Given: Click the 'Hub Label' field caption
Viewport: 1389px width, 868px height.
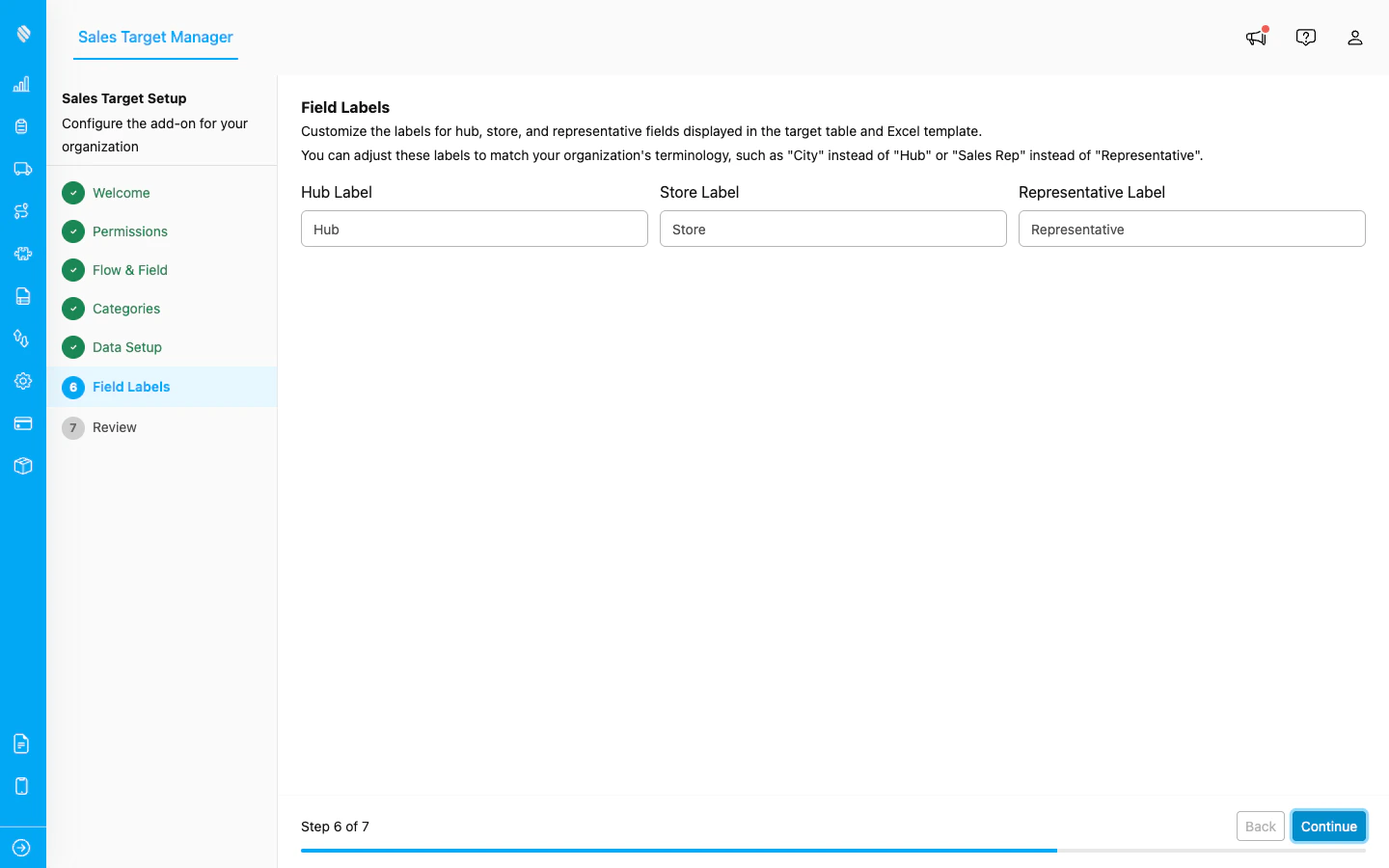Looking at the screenshot, I should pos(337,192).
